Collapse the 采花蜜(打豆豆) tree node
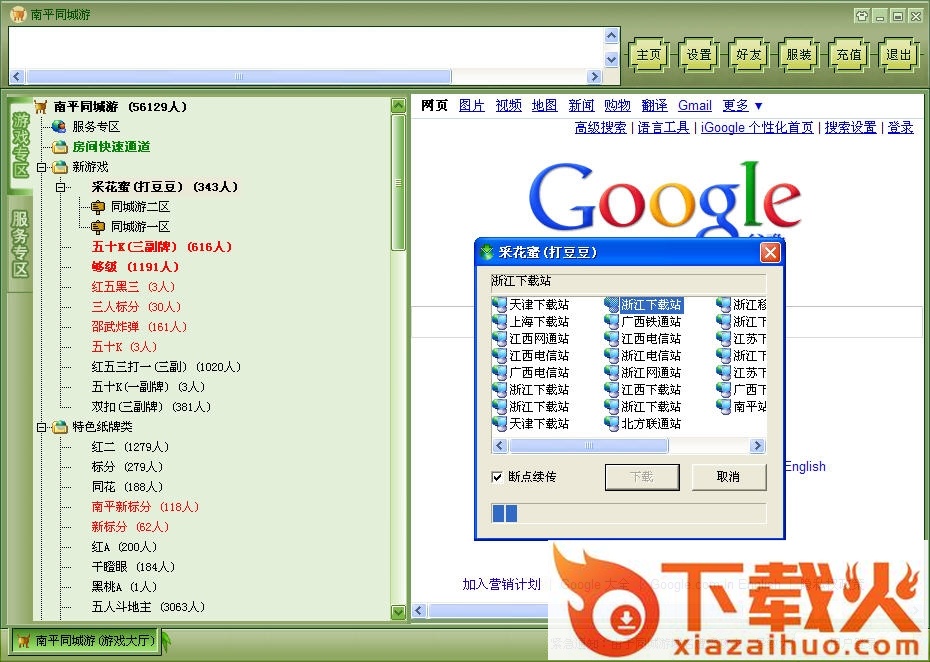Viewport: 930px width, 662px height. click(60, 187)
